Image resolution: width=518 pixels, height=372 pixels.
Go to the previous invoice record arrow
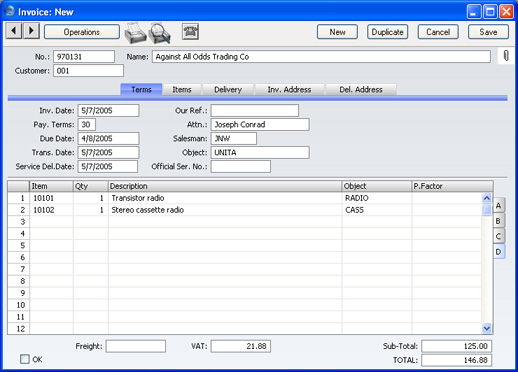(x=14, y=31)
